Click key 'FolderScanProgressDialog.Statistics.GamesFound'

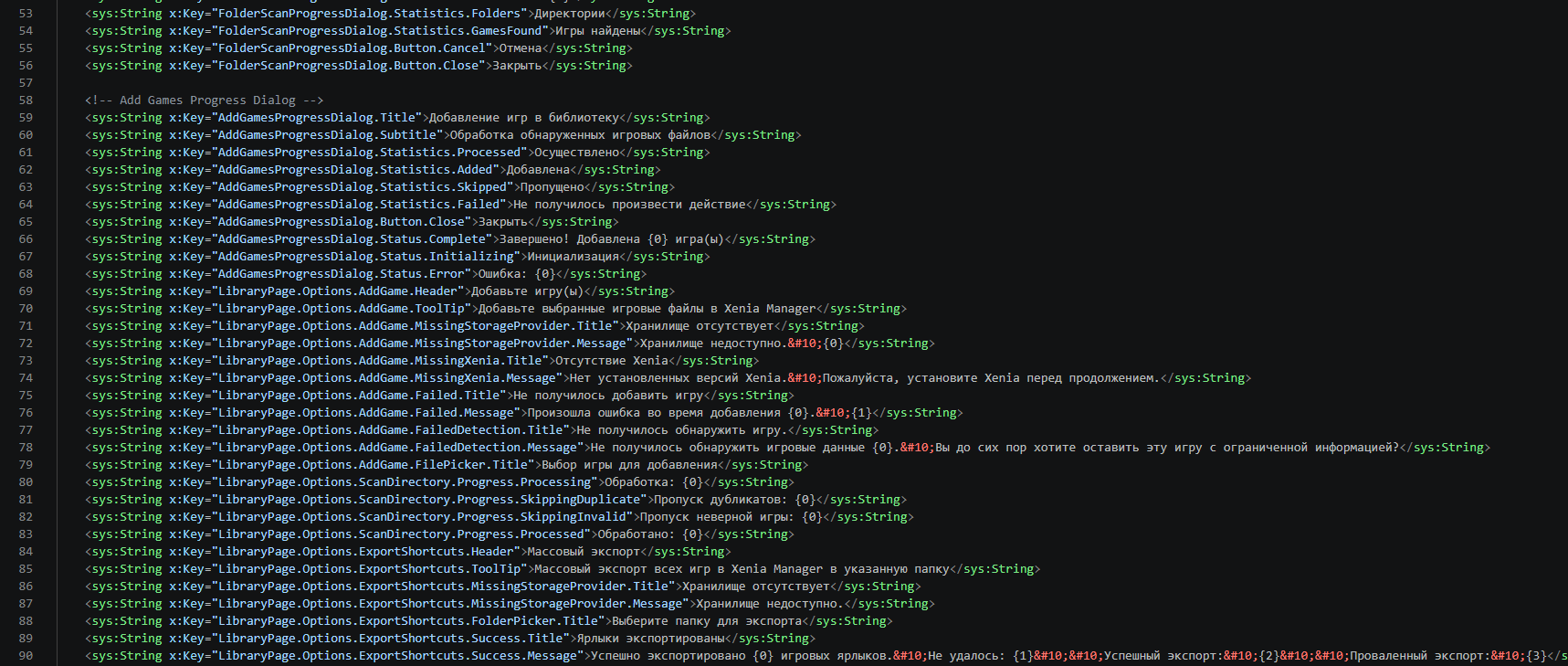tap(380, 31)
